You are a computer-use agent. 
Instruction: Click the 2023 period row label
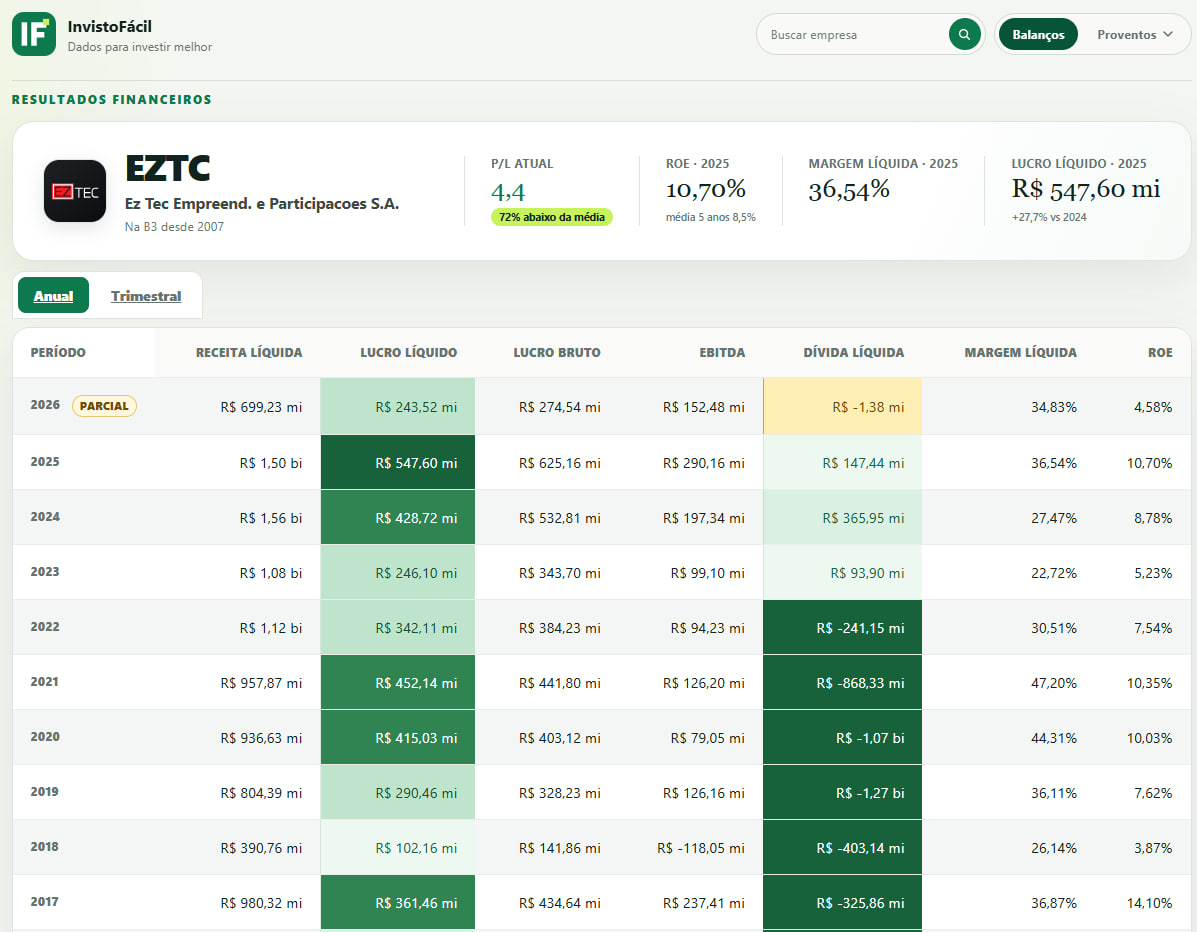(x=45, y=572)
